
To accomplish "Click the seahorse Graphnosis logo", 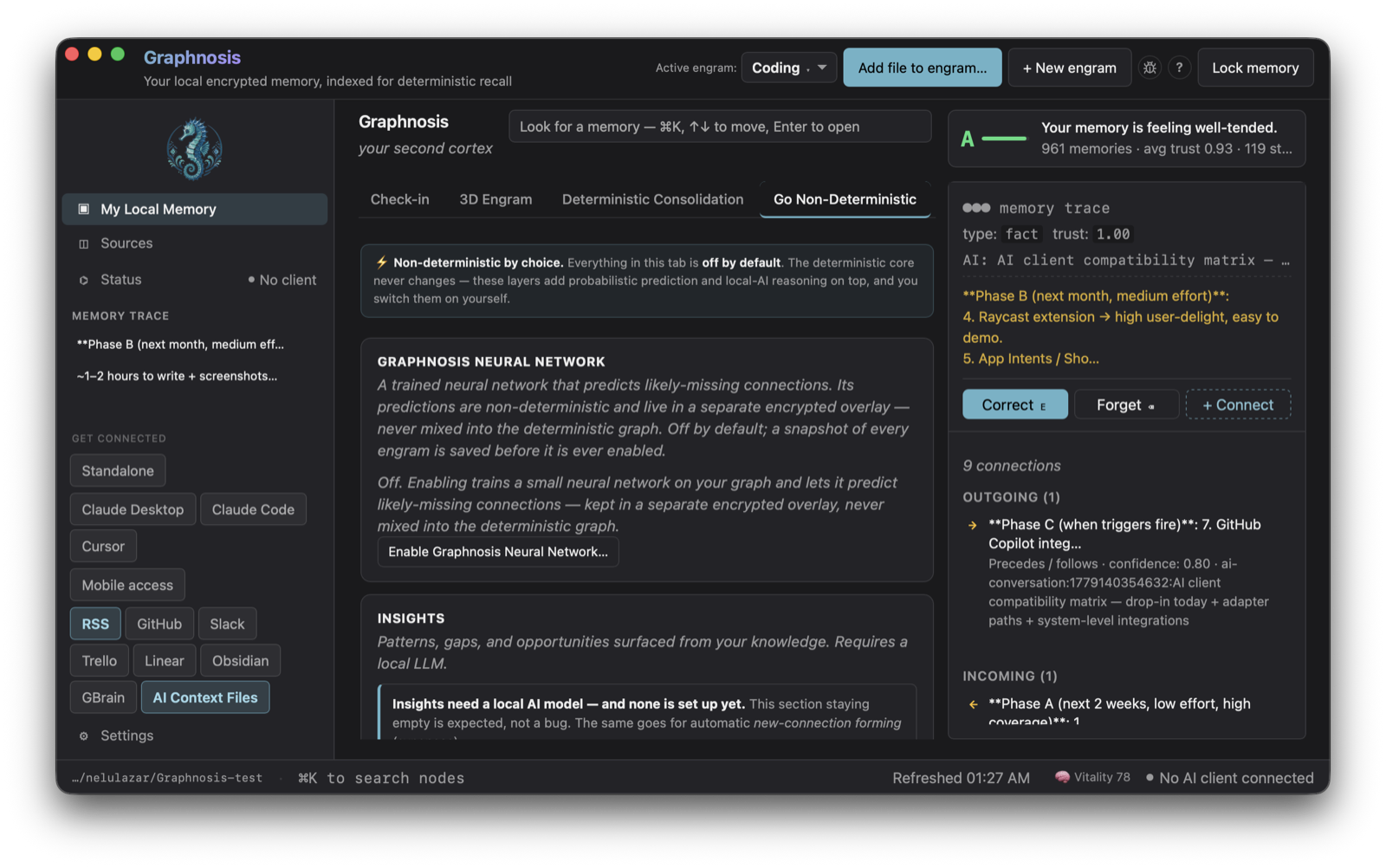I will 194,149.
